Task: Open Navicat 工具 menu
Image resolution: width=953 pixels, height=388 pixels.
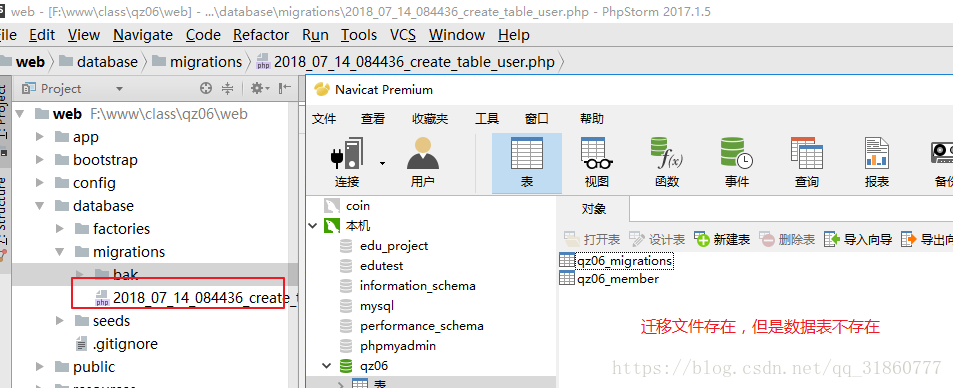Action: 487,119
